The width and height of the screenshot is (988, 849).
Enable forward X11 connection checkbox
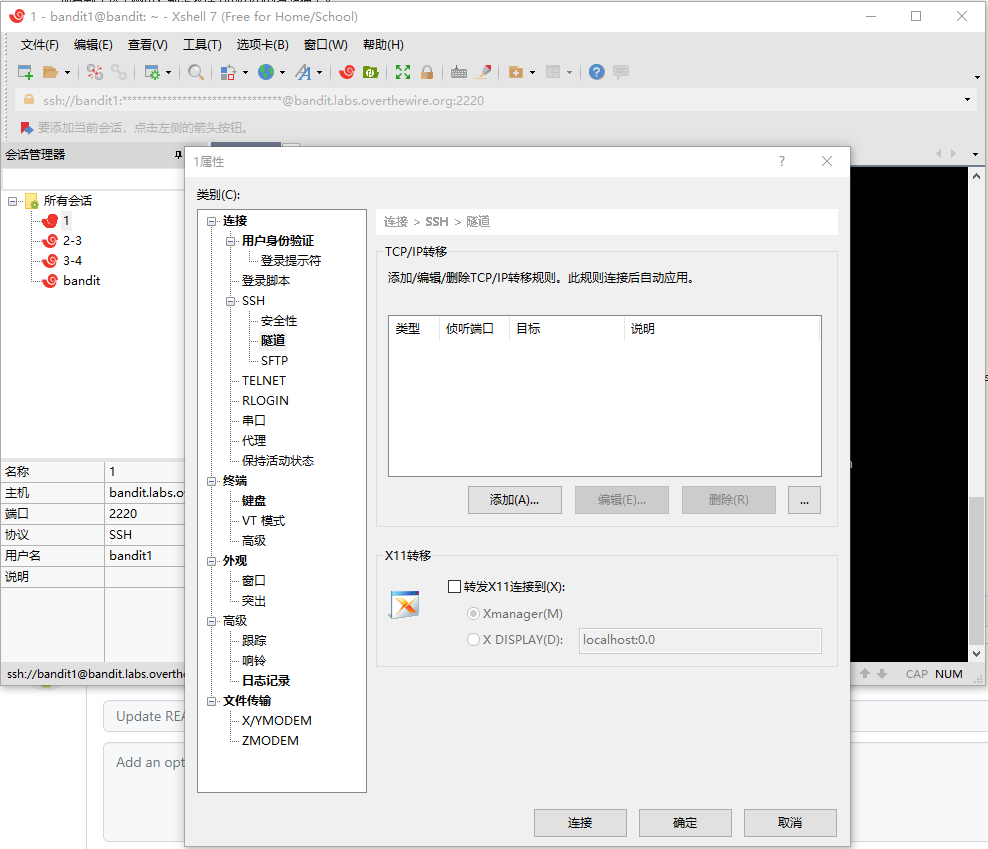point(454,587)
